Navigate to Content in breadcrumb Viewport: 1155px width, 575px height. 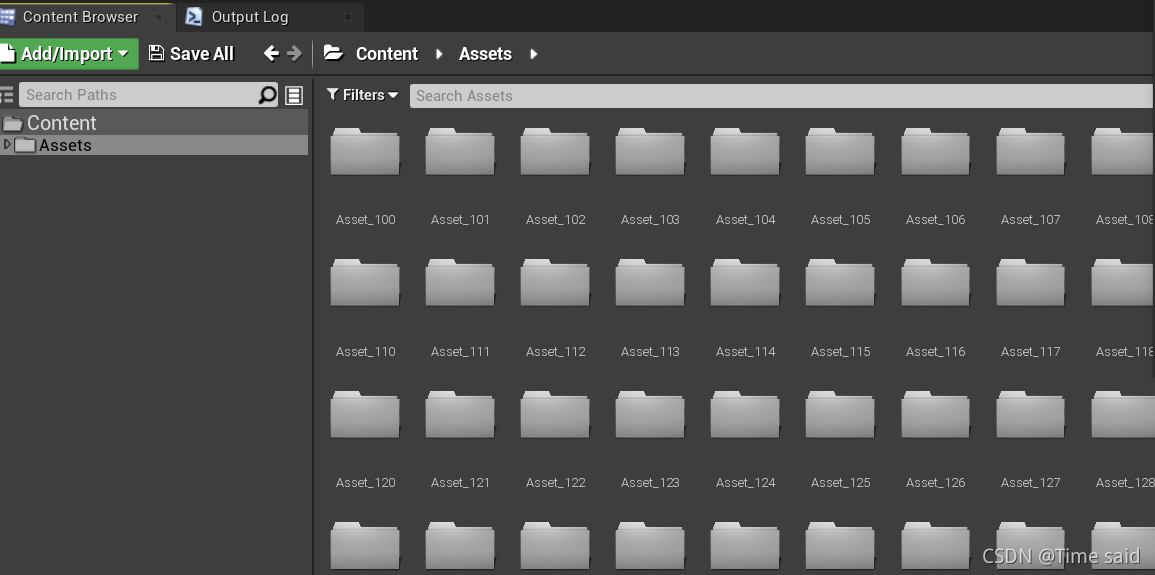387,54
